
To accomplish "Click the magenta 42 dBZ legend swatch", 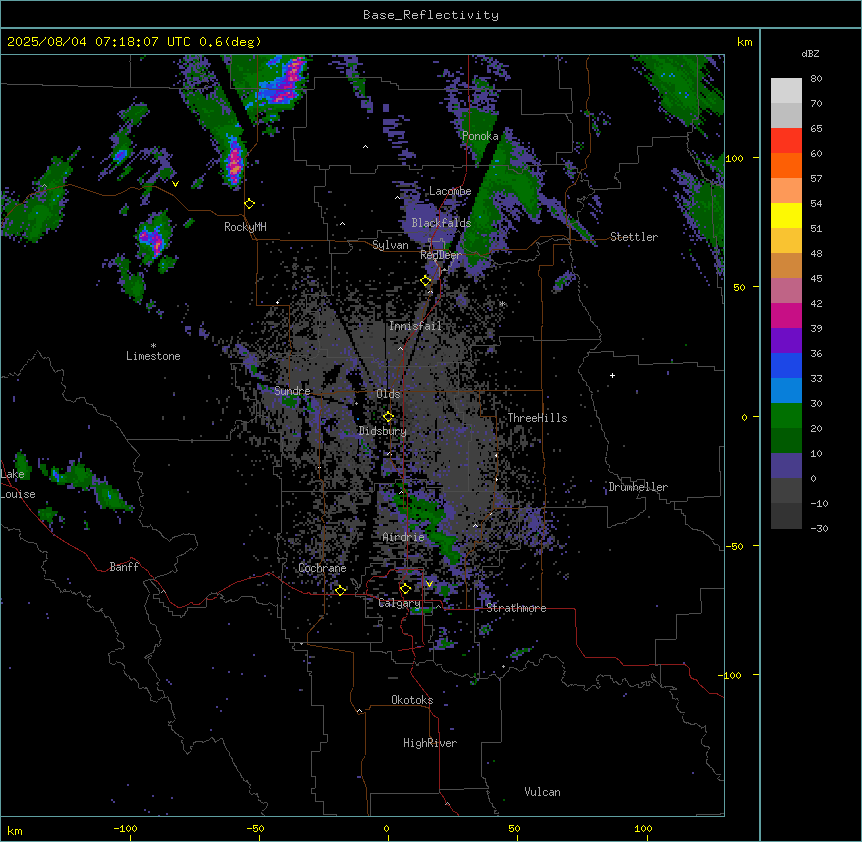I will [x=786, y=315].
